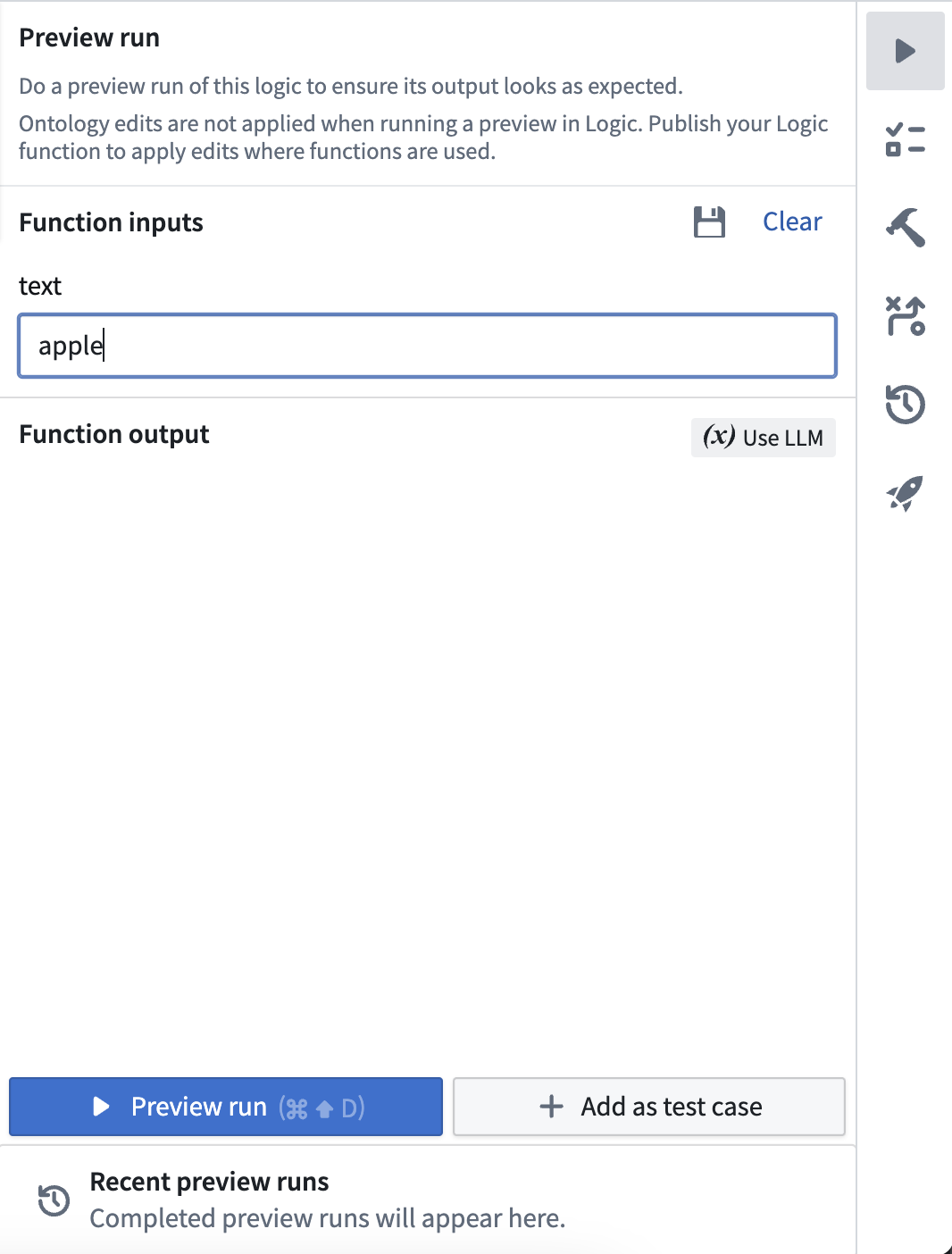Open the version history clock icon in sidebar
This screenshot has height=1254, width=952.
[x=905, y=404]
